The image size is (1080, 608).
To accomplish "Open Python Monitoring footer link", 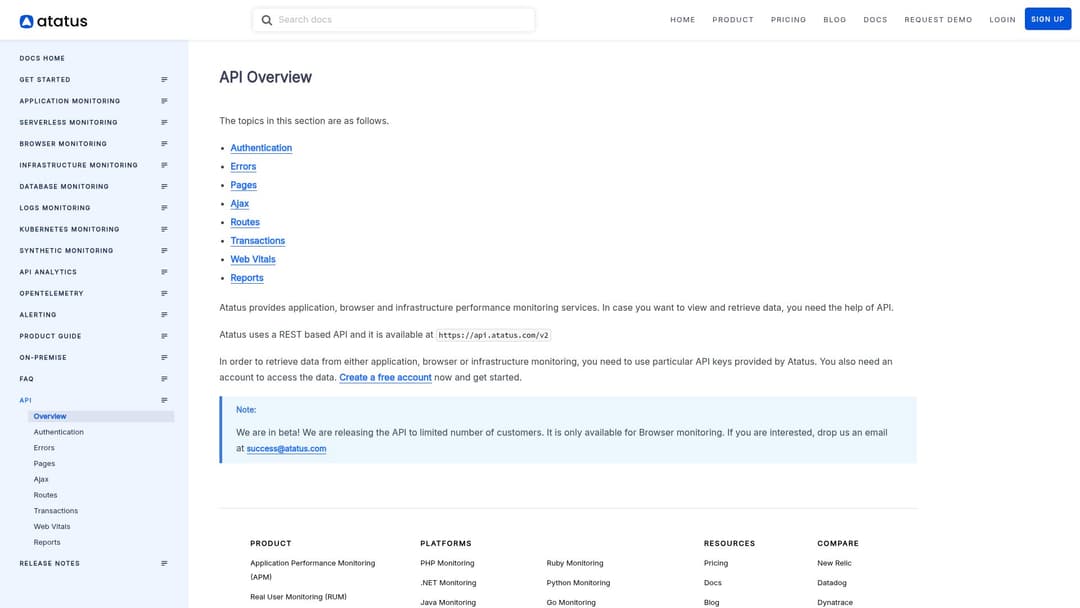I will 578,583.
